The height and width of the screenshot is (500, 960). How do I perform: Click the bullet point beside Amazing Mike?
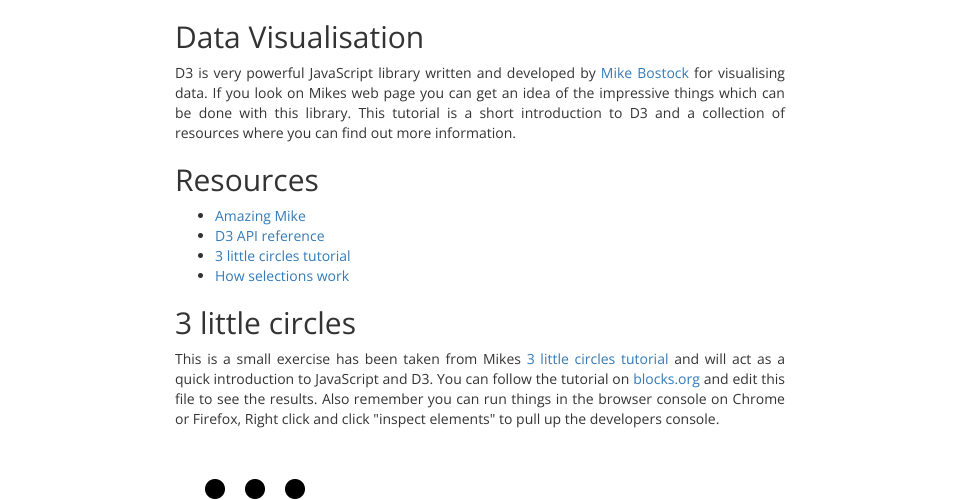coord(203,216)
